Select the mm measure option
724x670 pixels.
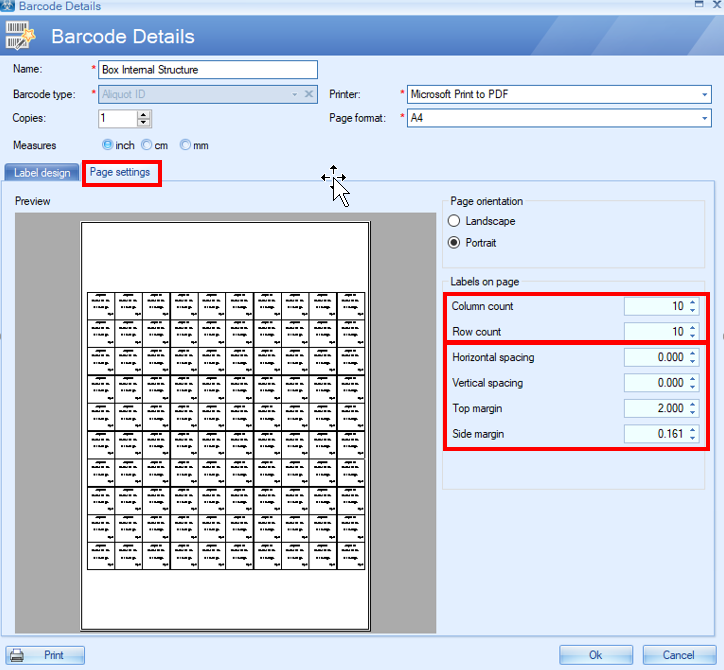pyautogui.click(x=185, y=145)
